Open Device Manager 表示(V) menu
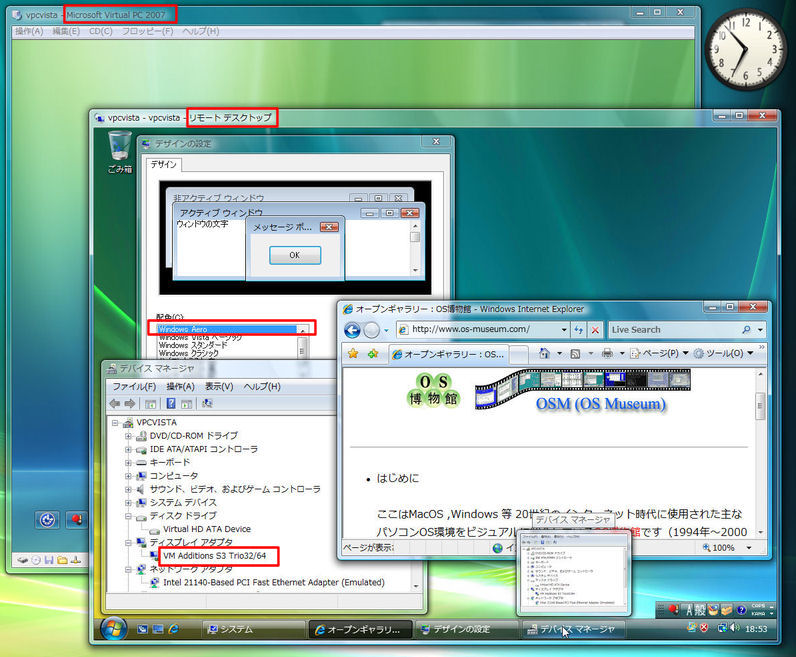The height and width of the screenshot is (657, 796). [219, 387]
